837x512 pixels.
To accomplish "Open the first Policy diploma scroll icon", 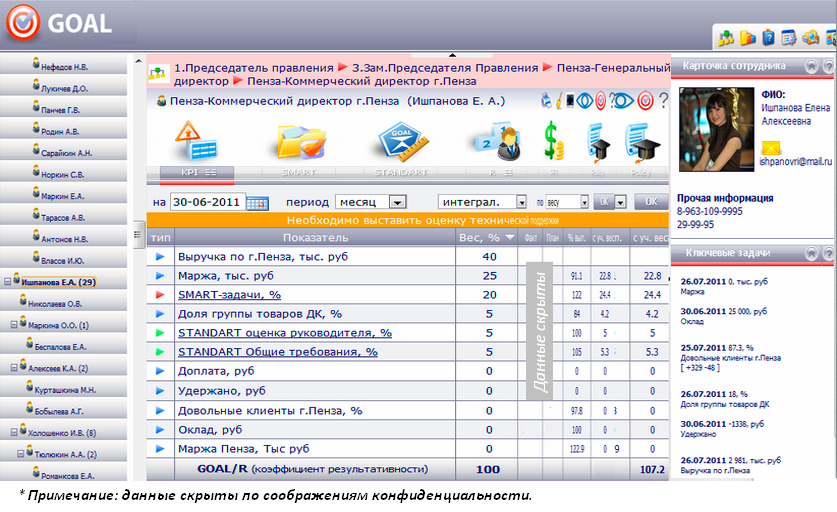I will pos(599,142).
